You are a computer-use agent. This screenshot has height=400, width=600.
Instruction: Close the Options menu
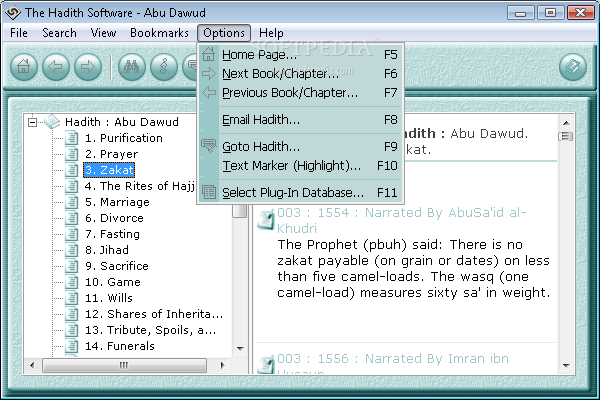click(224, 33)
